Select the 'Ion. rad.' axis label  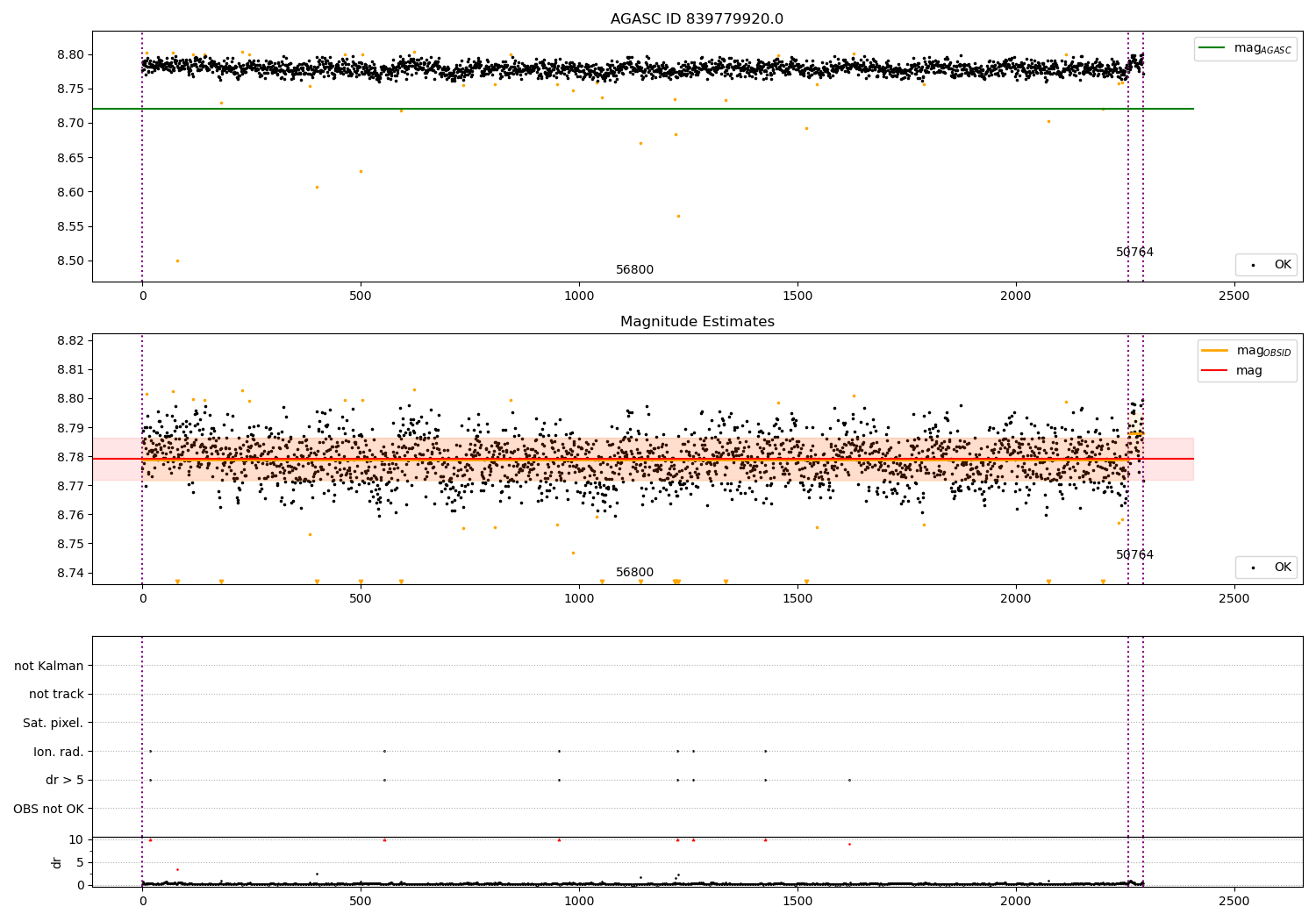(59, 752)
